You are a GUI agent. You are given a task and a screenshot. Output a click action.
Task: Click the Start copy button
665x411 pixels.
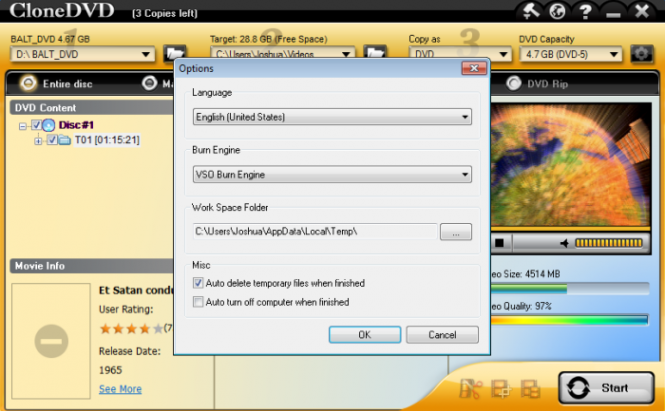pyautogui.click(x=606, y=388)
